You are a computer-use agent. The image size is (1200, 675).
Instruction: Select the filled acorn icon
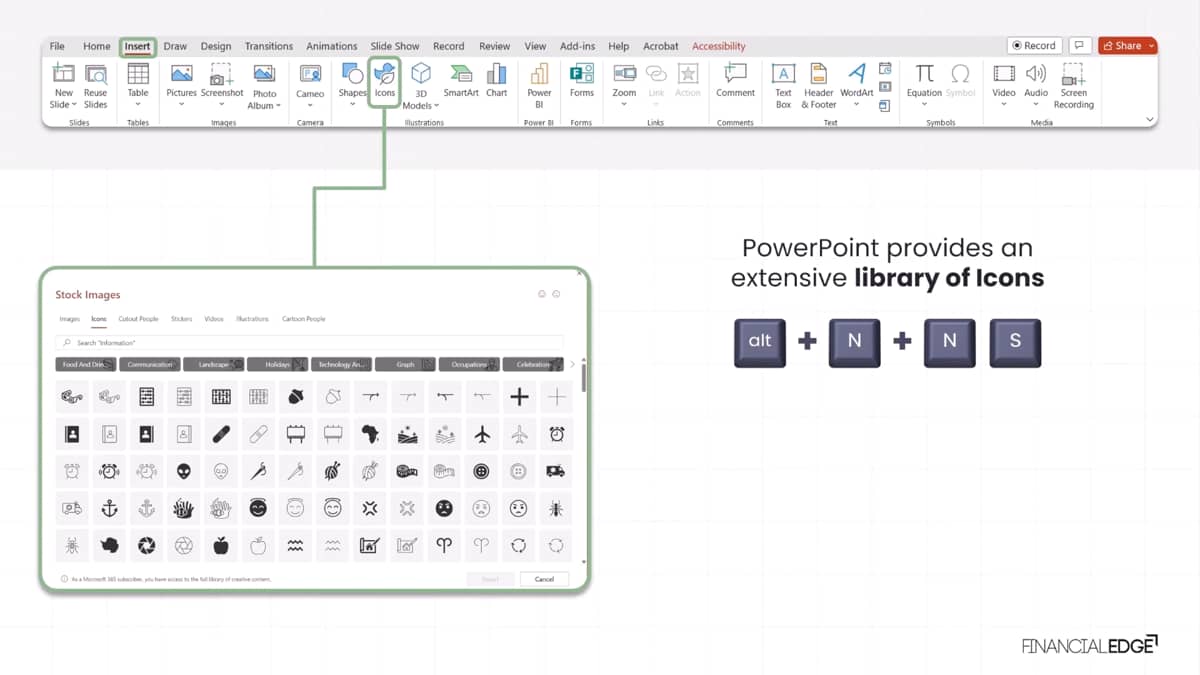(x=295, y=397)
